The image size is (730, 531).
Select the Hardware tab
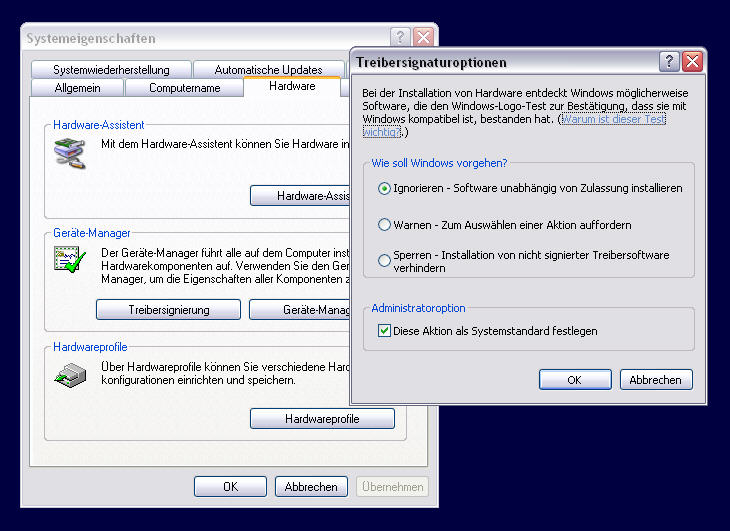(x=292, y=87)
